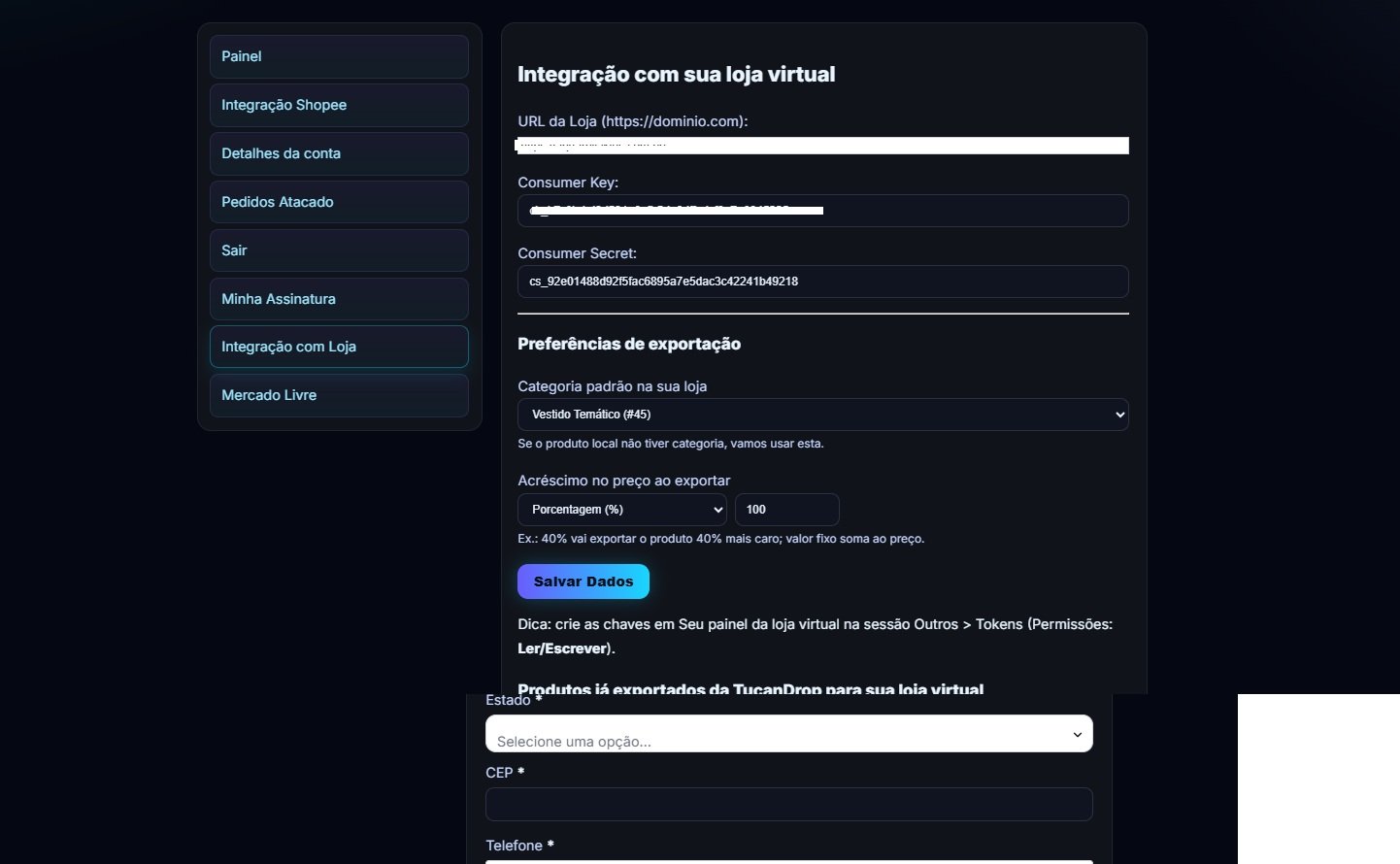The image size is (1400, 864).
Task: Expand the Selecione uma opção list
Action: 787,734
